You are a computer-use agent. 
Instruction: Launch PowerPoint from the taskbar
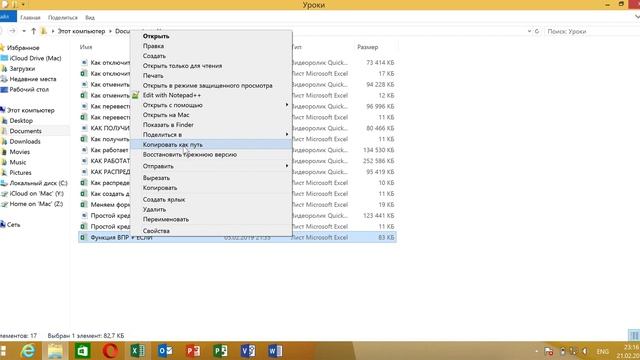pos(193,351)
